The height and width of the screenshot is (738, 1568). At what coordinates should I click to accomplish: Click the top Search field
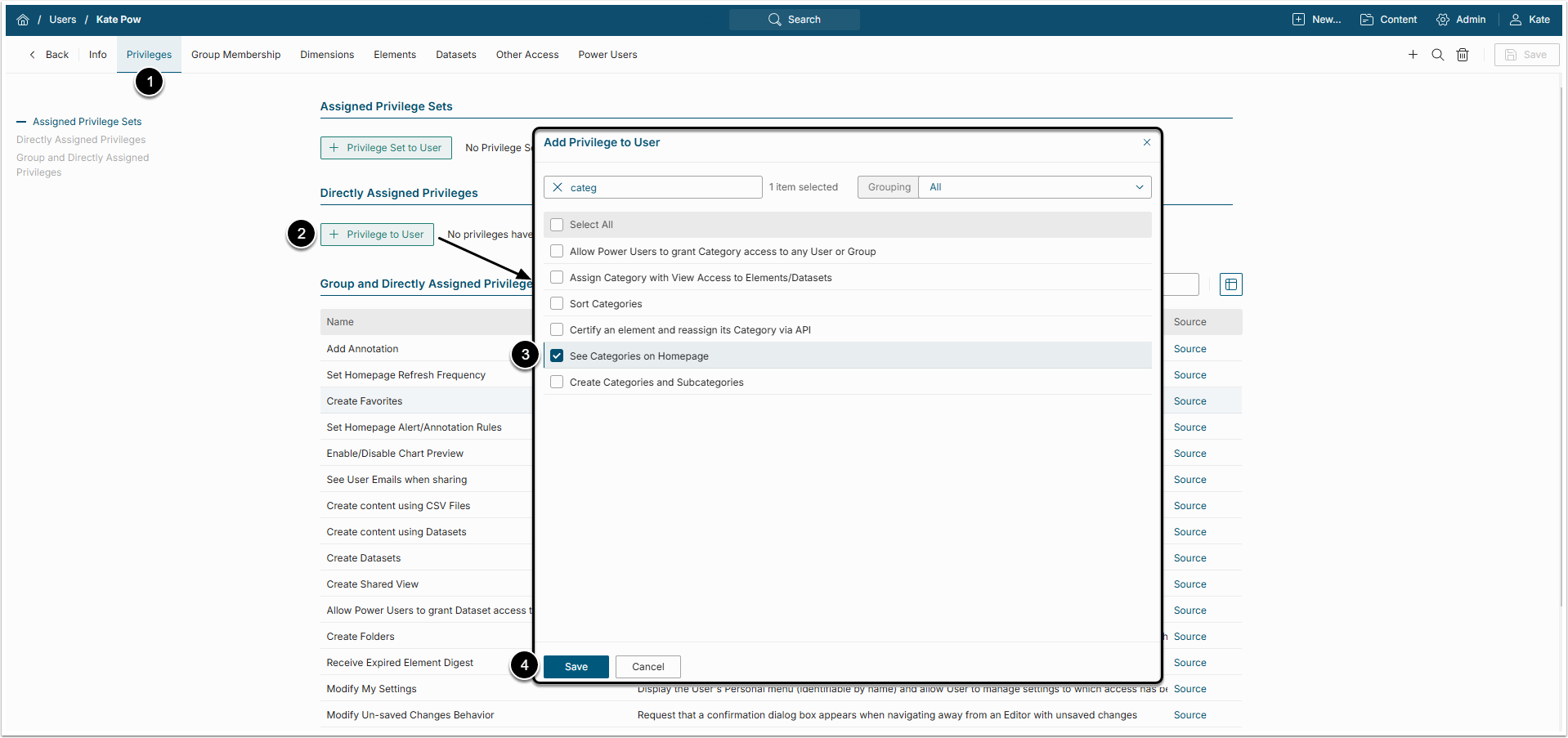[x=794, y=20]
